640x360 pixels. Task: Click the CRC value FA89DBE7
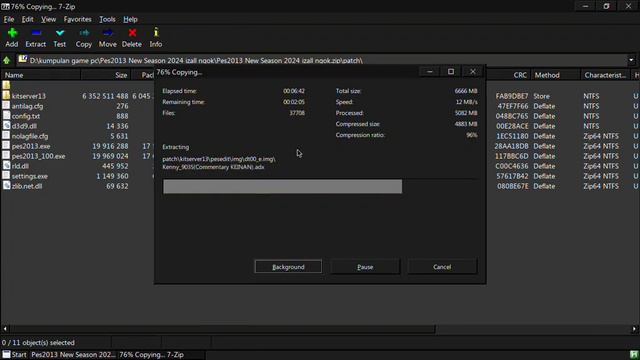(512, 96)
